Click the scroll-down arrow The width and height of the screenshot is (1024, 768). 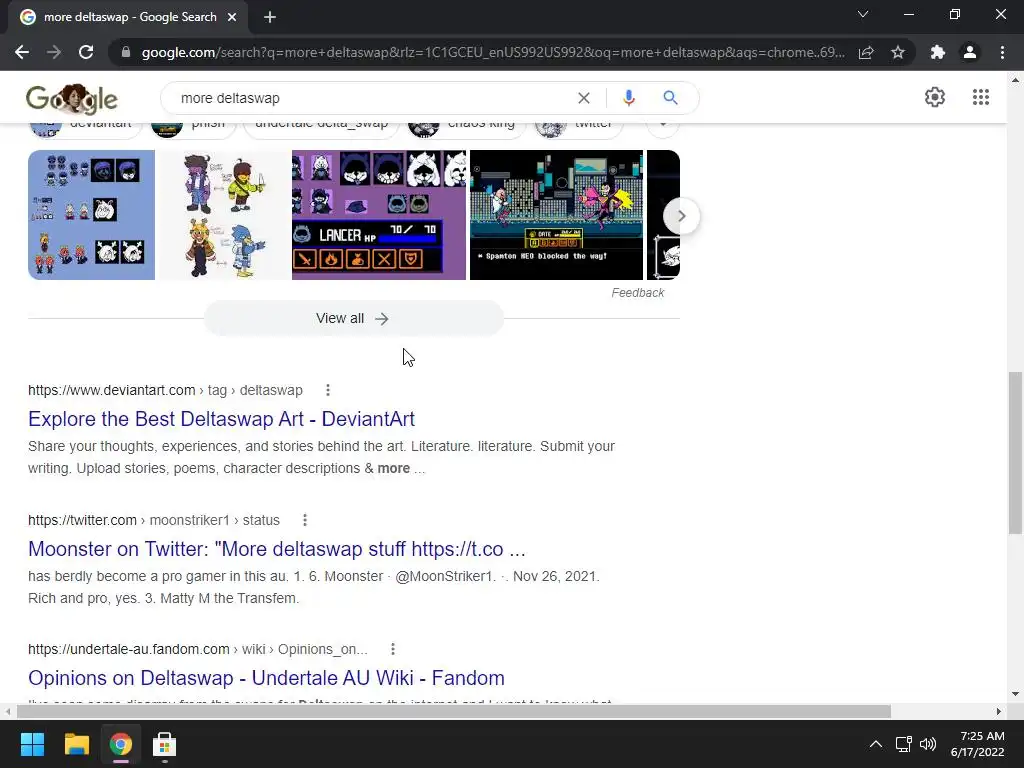pos(1015,694)
